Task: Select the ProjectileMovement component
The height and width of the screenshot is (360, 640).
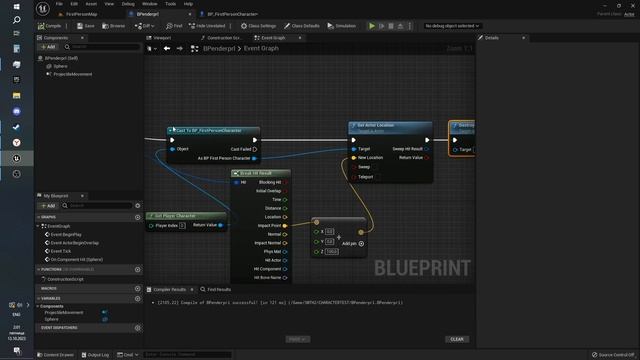Action: coord(72,74)
